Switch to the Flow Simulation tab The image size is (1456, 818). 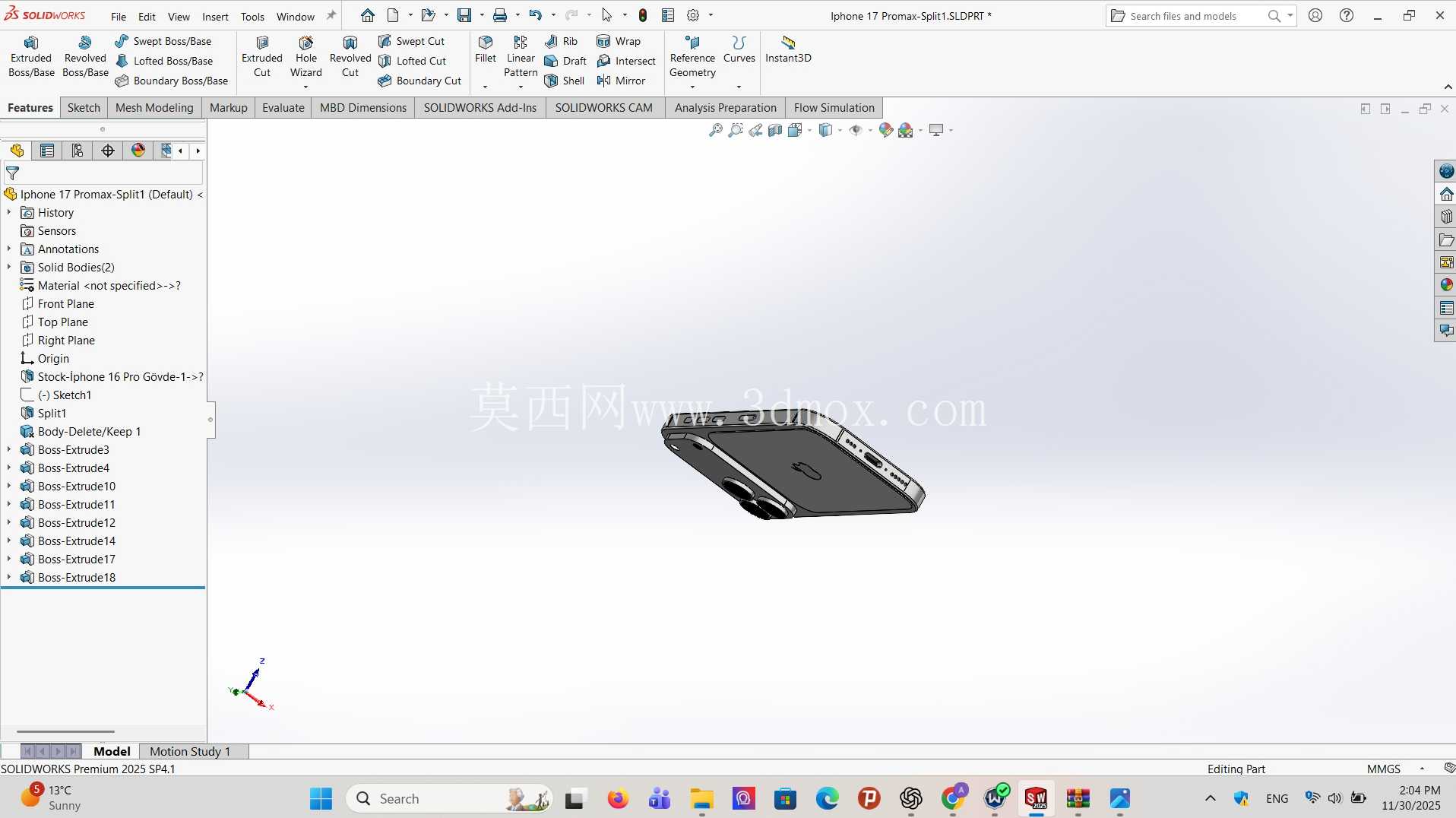tap(834, 108)
